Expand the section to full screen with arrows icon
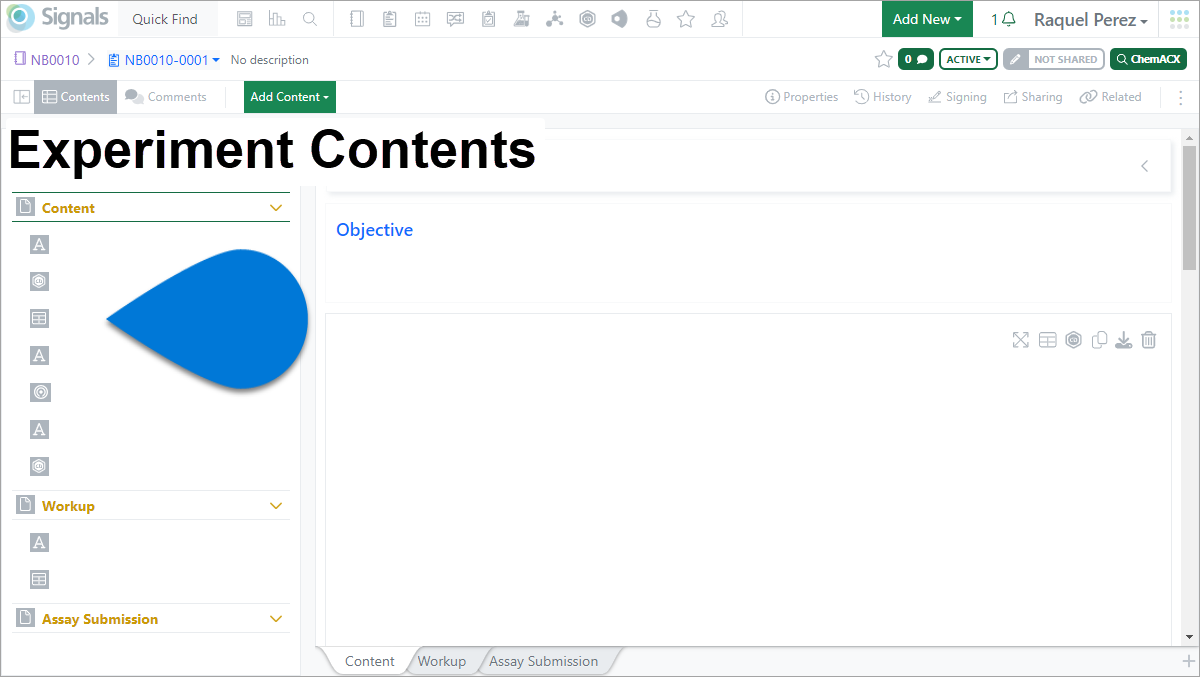The height and width of the screenshot is (677, 1200). click(1021, 340)
